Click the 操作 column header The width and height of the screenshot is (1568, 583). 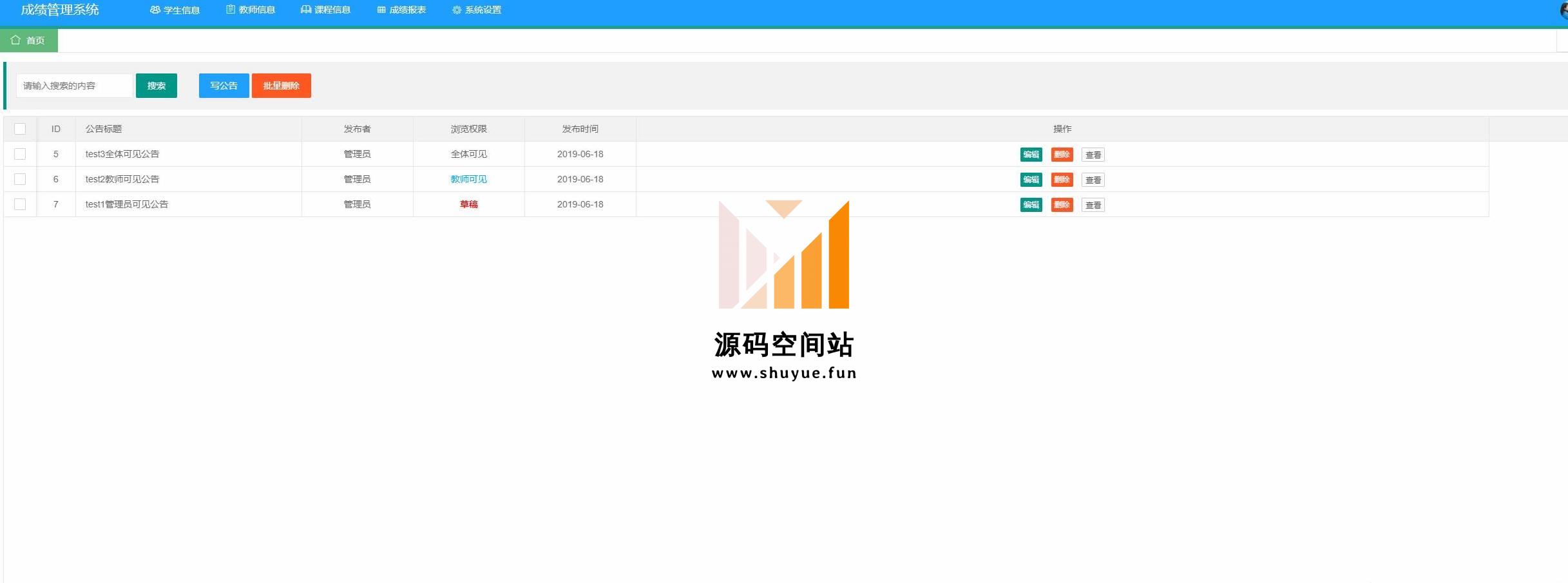[1062, 129]
